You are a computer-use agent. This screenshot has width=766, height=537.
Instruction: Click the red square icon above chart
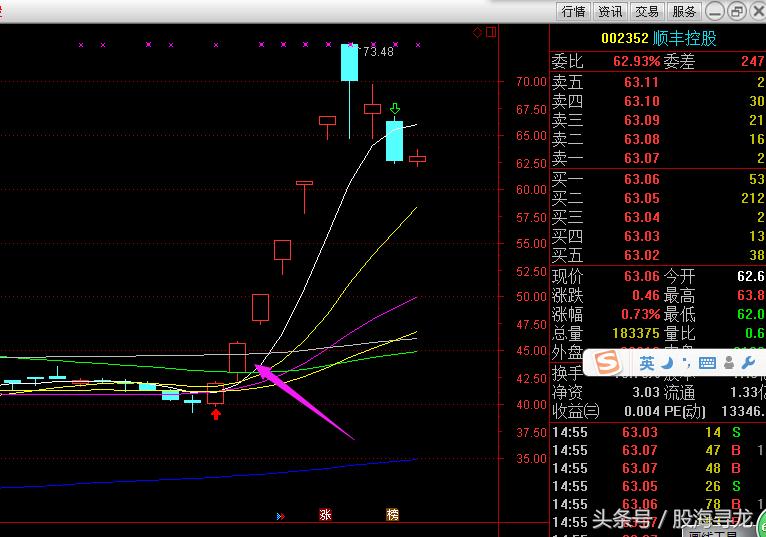tap(490, 33)
